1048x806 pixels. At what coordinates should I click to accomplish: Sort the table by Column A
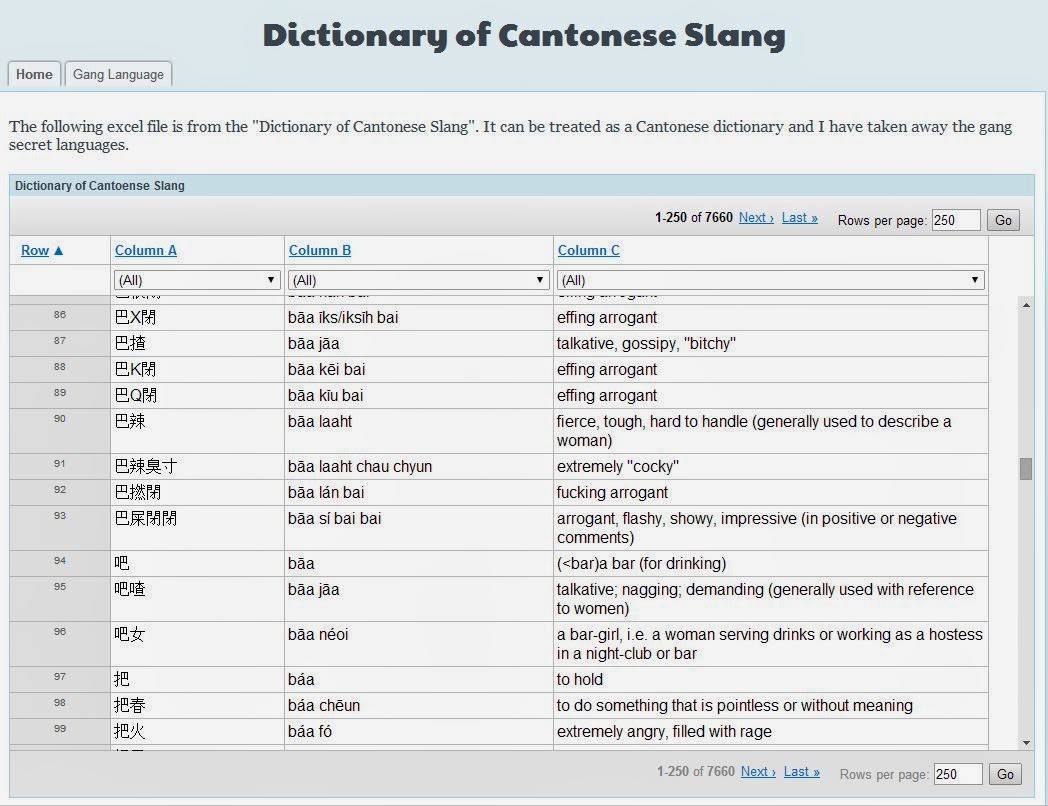[146, 250]
